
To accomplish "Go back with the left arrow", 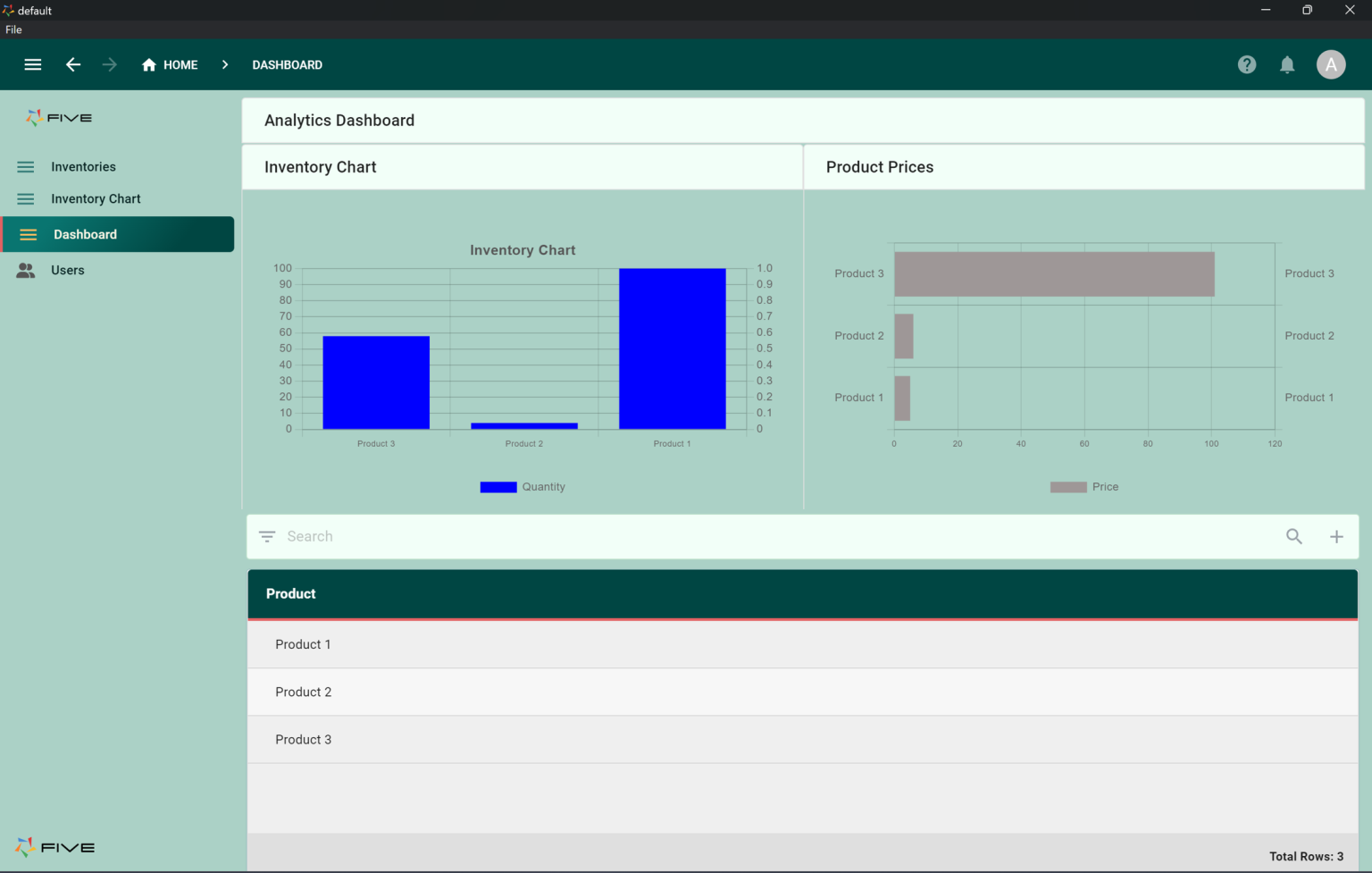I will 73,64.
